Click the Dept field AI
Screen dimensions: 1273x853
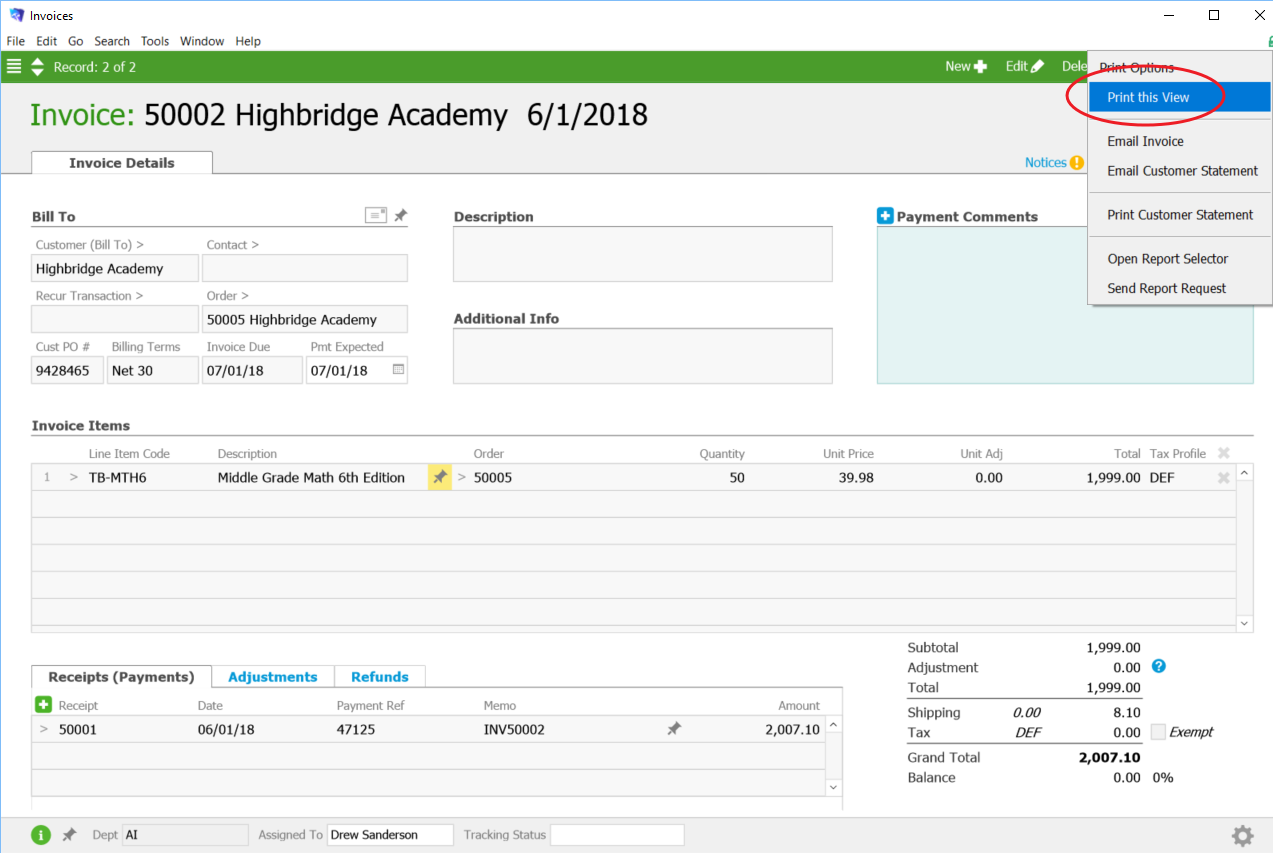[x=184, y=835]
